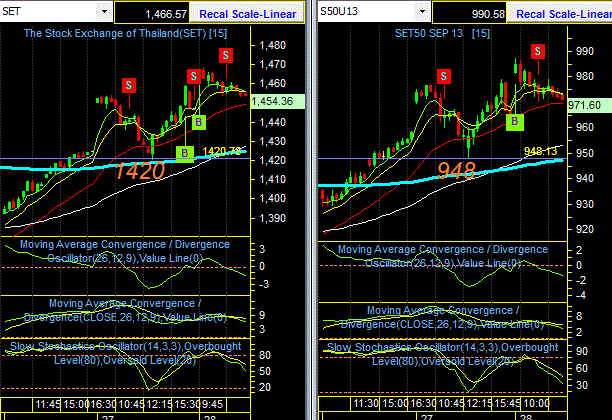Click the 990 price axis label
612x420 pixels.
585,51
